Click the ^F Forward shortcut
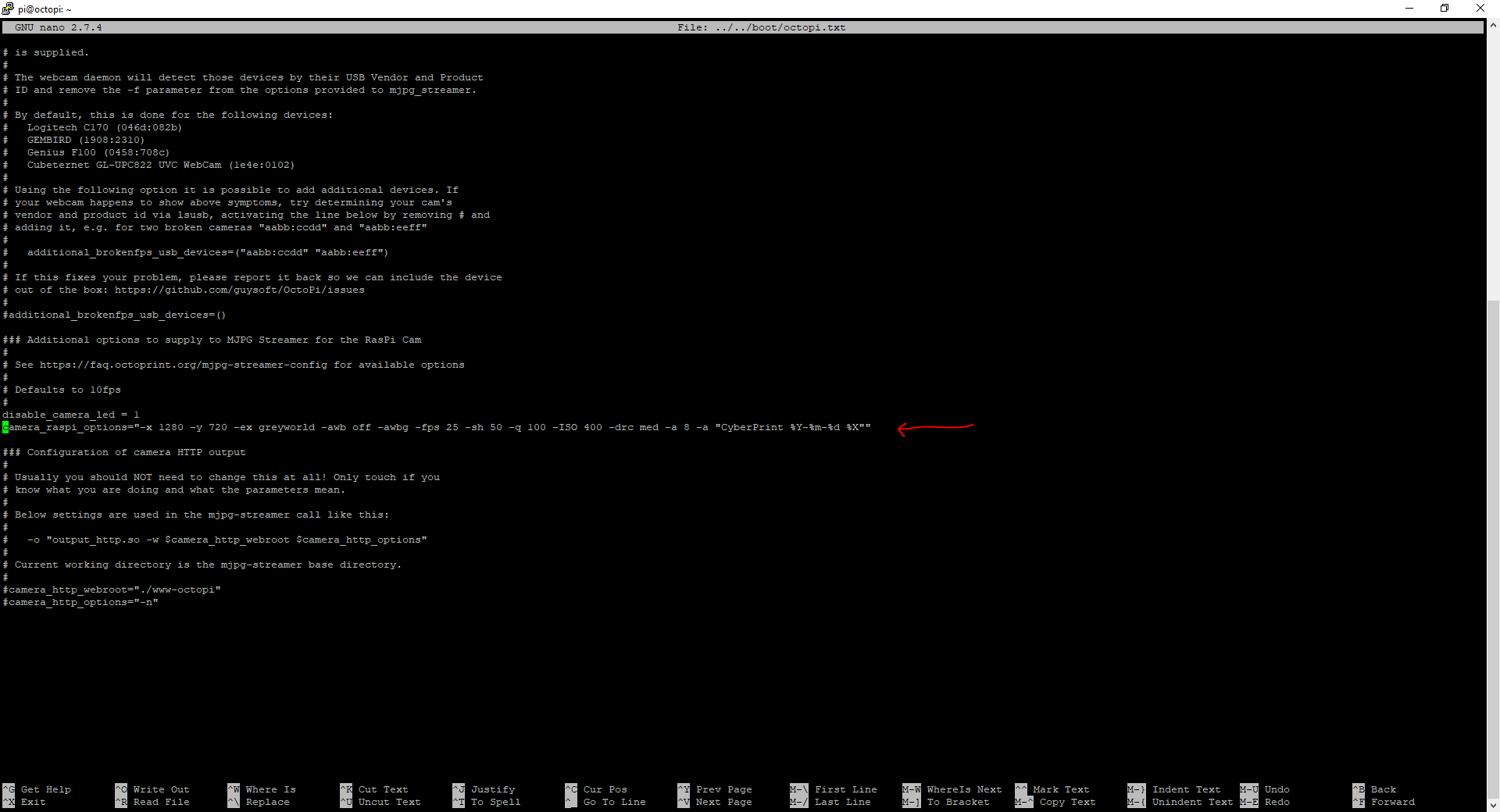The height and width of the screenshot is (812, 1500). tap(1384, 802)
